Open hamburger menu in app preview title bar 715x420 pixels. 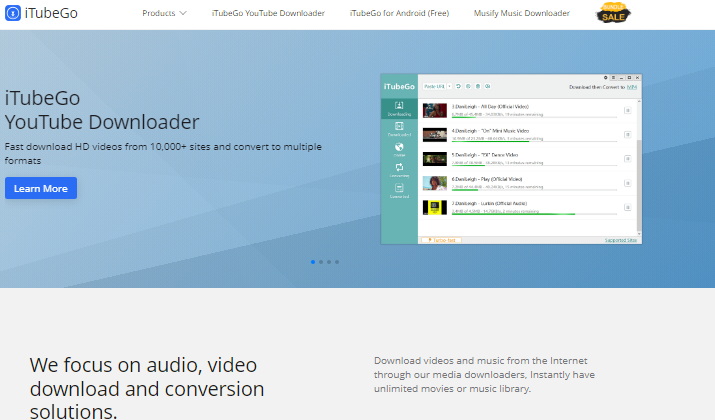613,78
